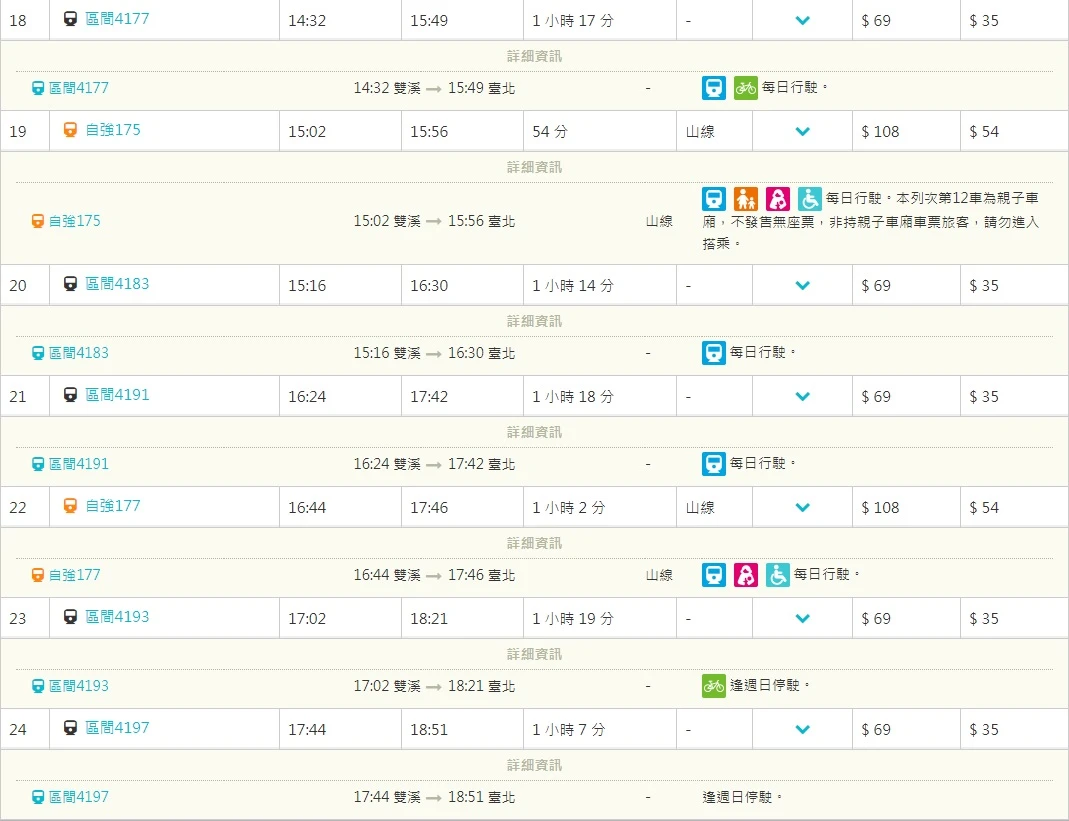The image size is (1069, 821).
Task: Click the orange train icon in row 19
Action: click(x=70, y=130)
